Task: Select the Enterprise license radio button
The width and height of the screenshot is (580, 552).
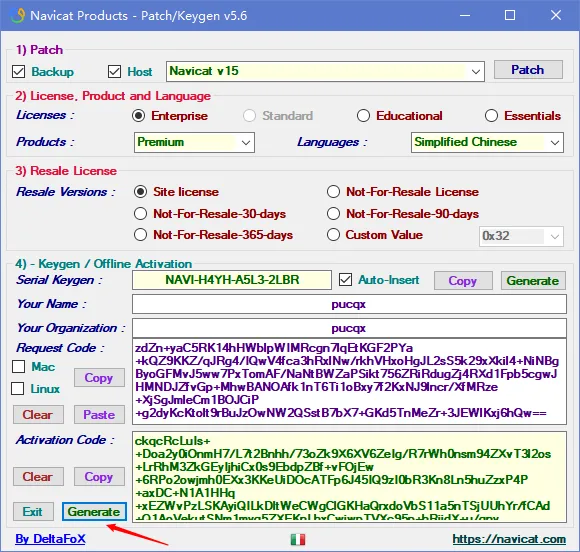Action: pos(138,116)
